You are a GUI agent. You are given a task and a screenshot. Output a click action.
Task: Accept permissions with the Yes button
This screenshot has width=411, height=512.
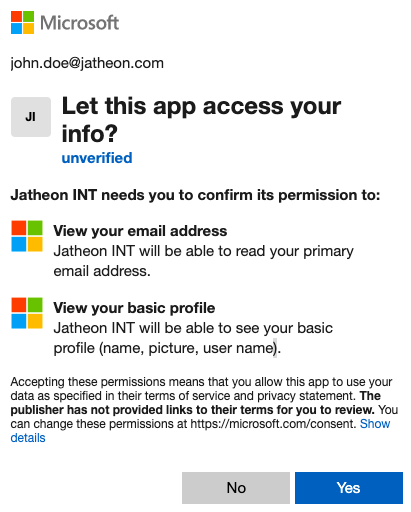click(x=349, y=488)
